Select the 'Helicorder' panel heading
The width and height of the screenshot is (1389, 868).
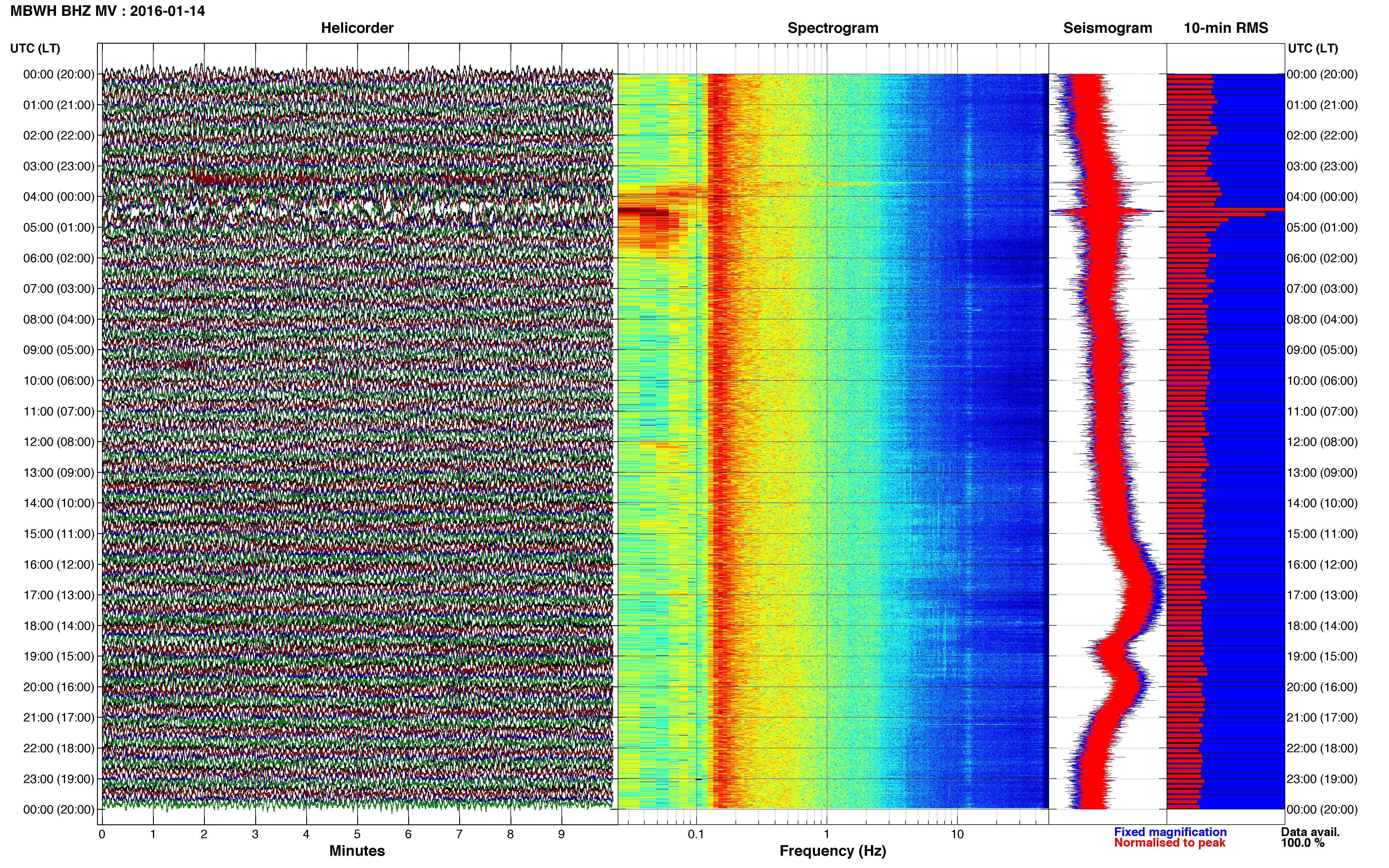357,28
